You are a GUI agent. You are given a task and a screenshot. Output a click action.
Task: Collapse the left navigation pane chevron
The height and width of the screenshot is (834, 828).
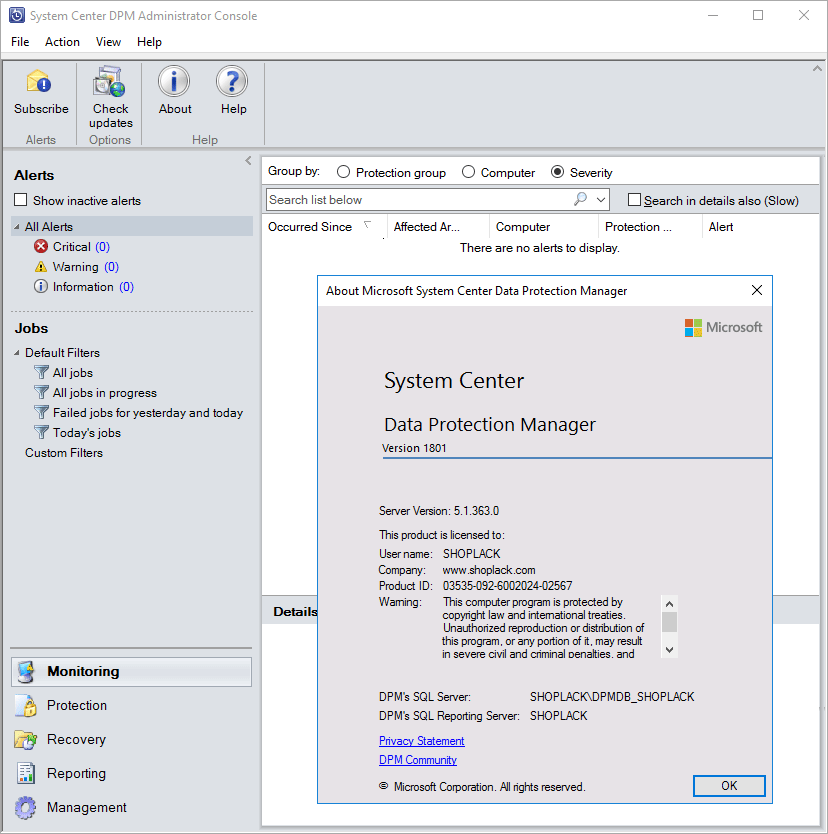point(248,161)
